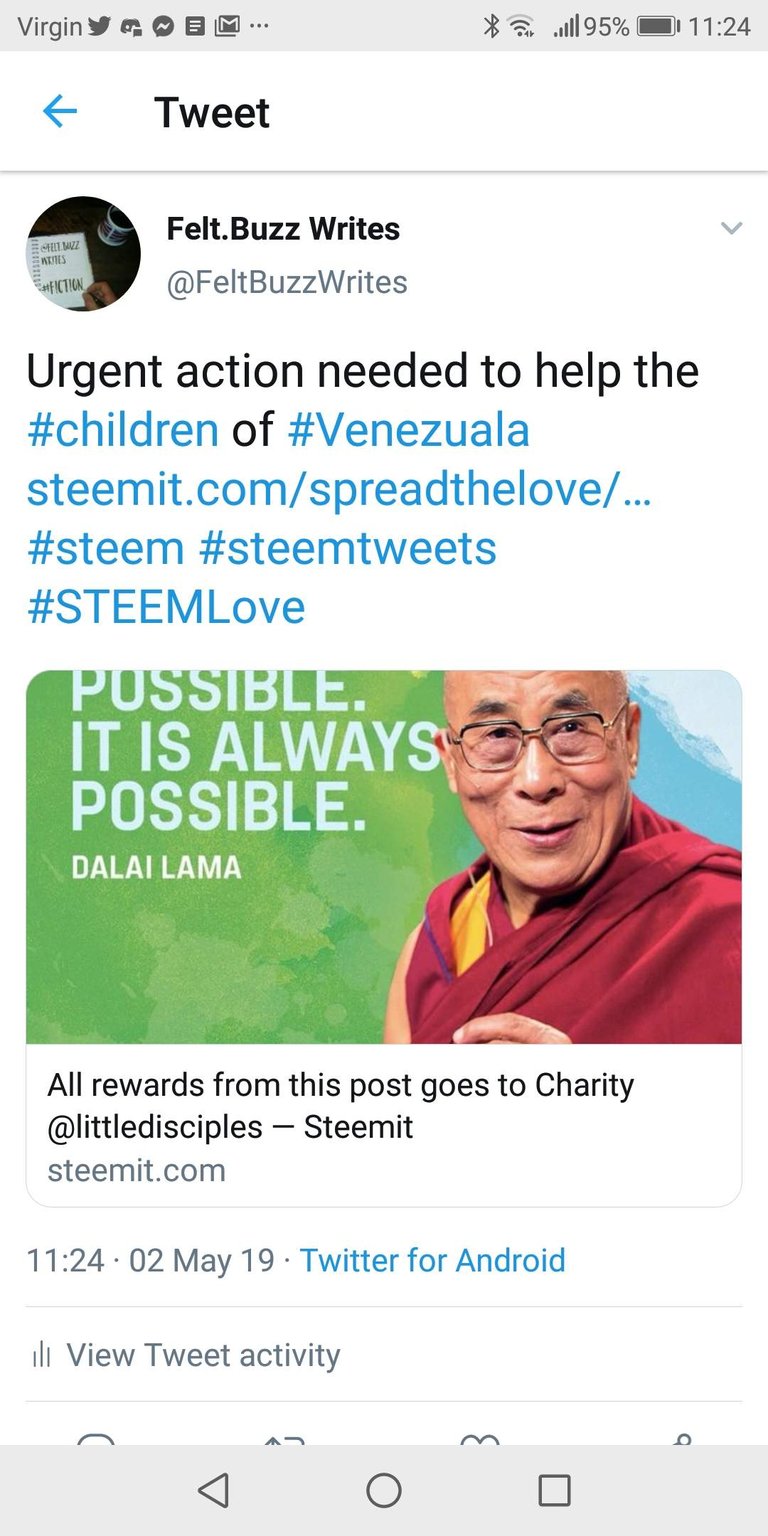Open the #Venezuala hashtag
This screenshot has width=768, height=1536.
tap(408, 431)
